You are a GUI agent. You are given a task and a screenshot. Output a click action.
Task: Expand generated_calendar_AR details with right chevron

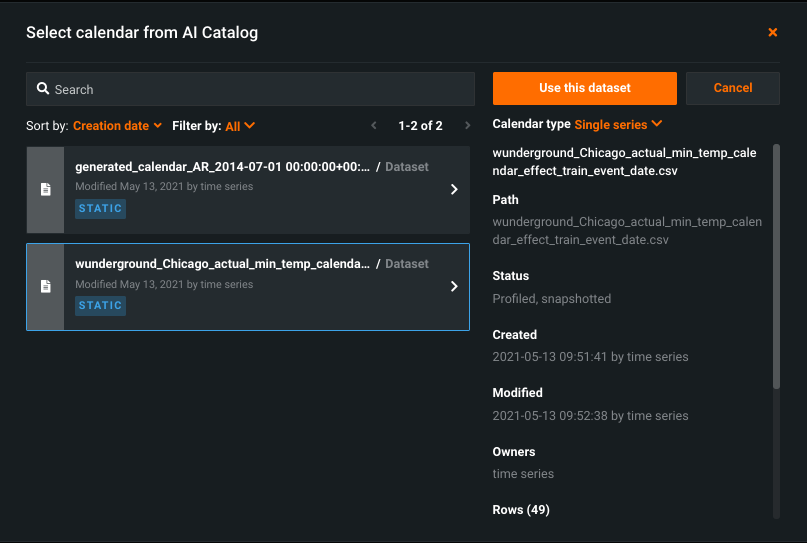[454, 190]
